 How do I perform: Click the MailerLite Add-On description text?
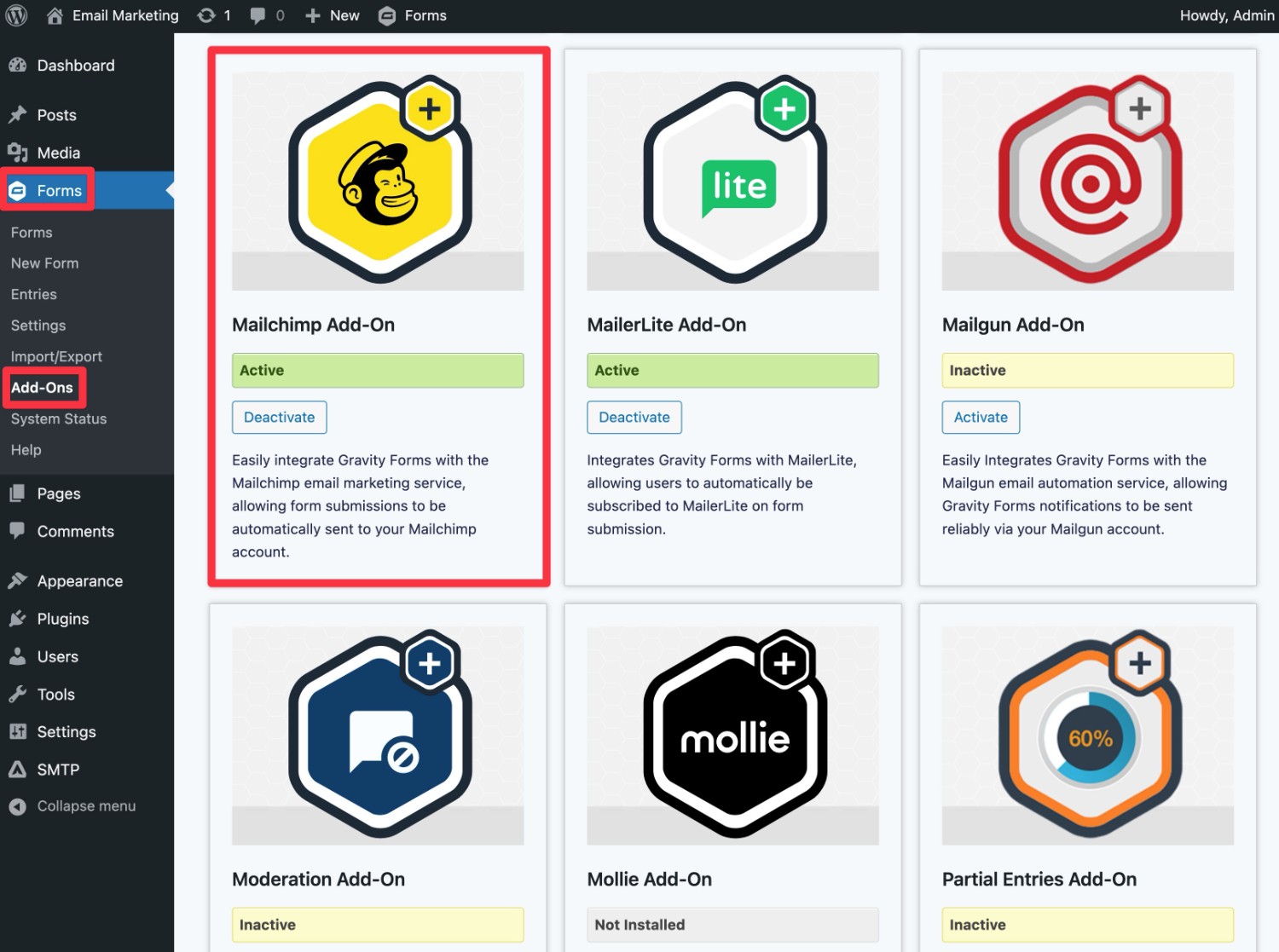pyautogui.click(x=721, y=494)
